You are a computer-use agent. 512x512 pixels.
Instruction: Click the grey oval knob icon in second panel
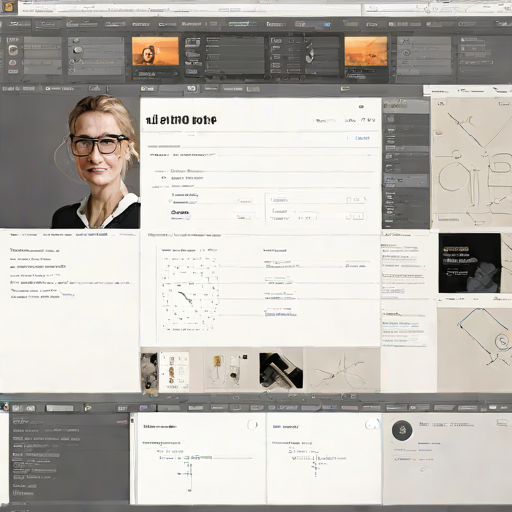click(77, 50)
